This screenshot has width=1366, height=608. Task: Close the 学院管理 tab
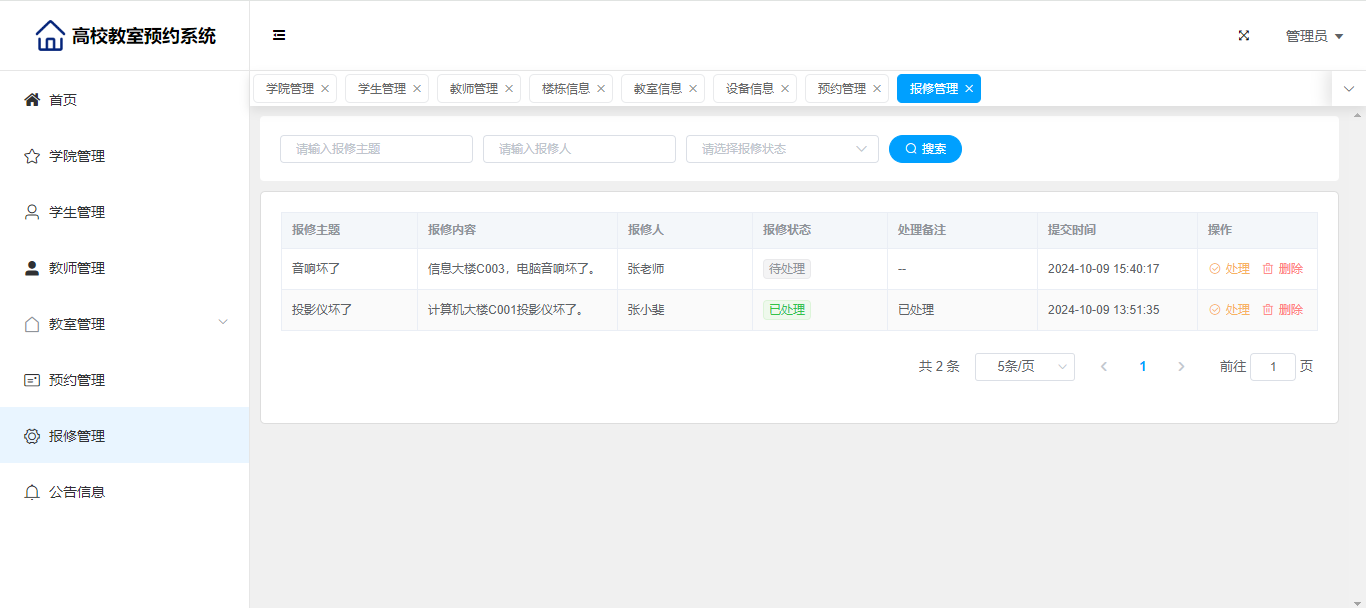pyautogui.click(x=325, y=89)
